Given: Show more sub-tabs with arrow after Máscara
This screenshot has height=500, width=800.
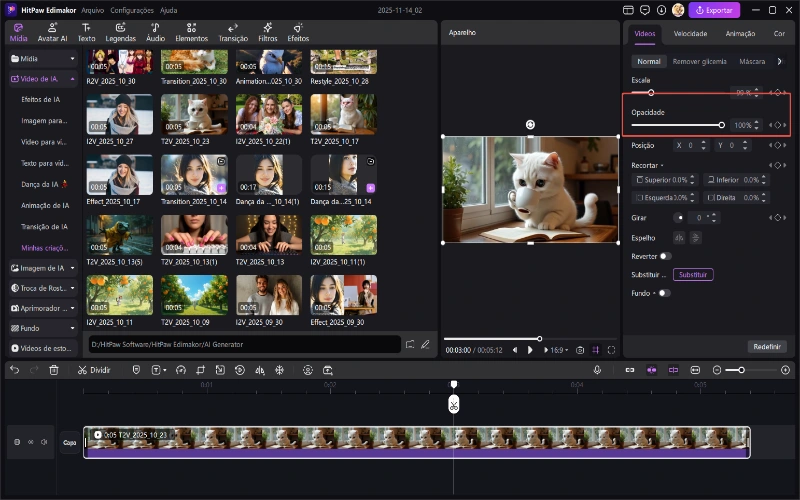Looking at the screenshot, I should coord(779,61).
